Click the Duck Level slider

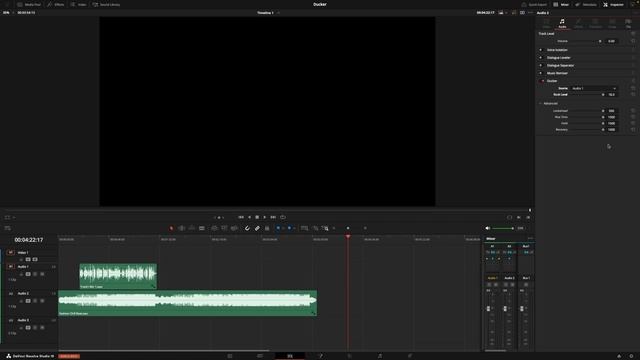click(x=587, y=95)
